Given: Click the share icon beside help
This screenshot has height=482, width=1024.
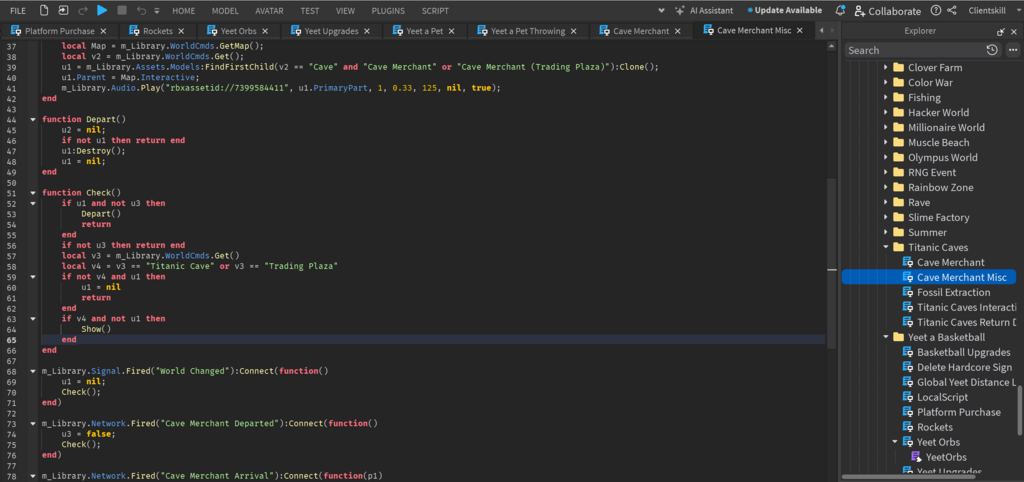Looking at the screenshot, I should pyautogui.click(x=950, y=10).
